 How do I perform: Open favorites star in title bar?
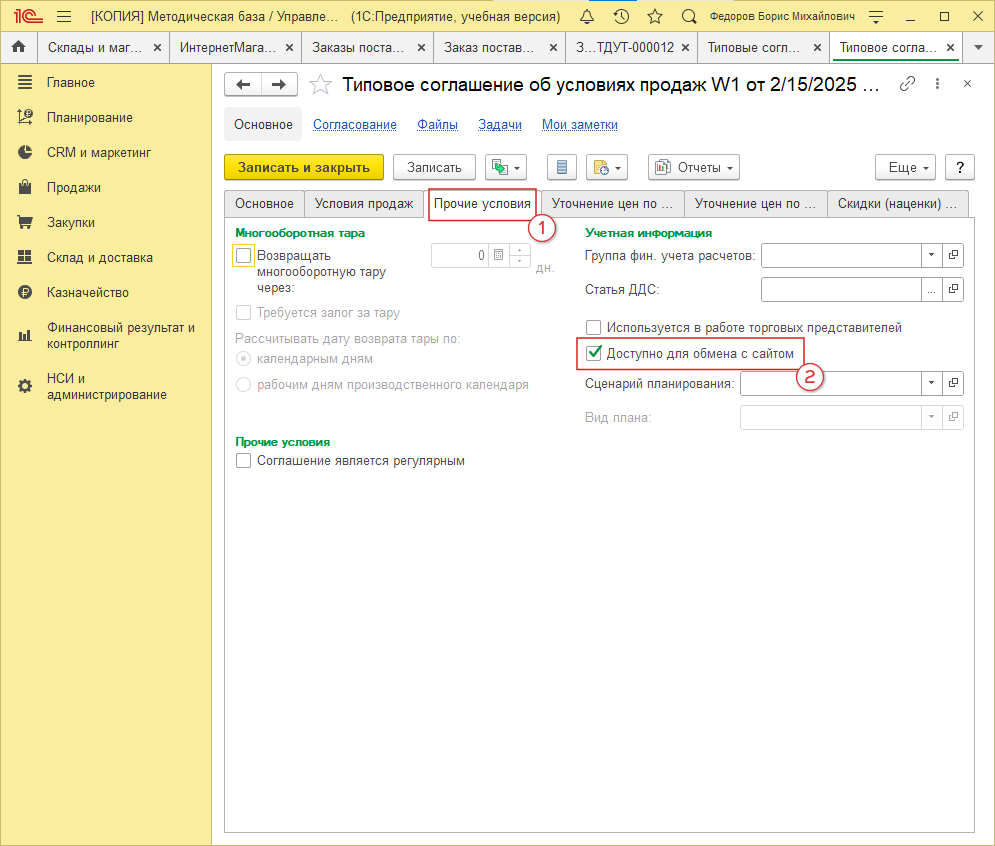tap(655, 17)
